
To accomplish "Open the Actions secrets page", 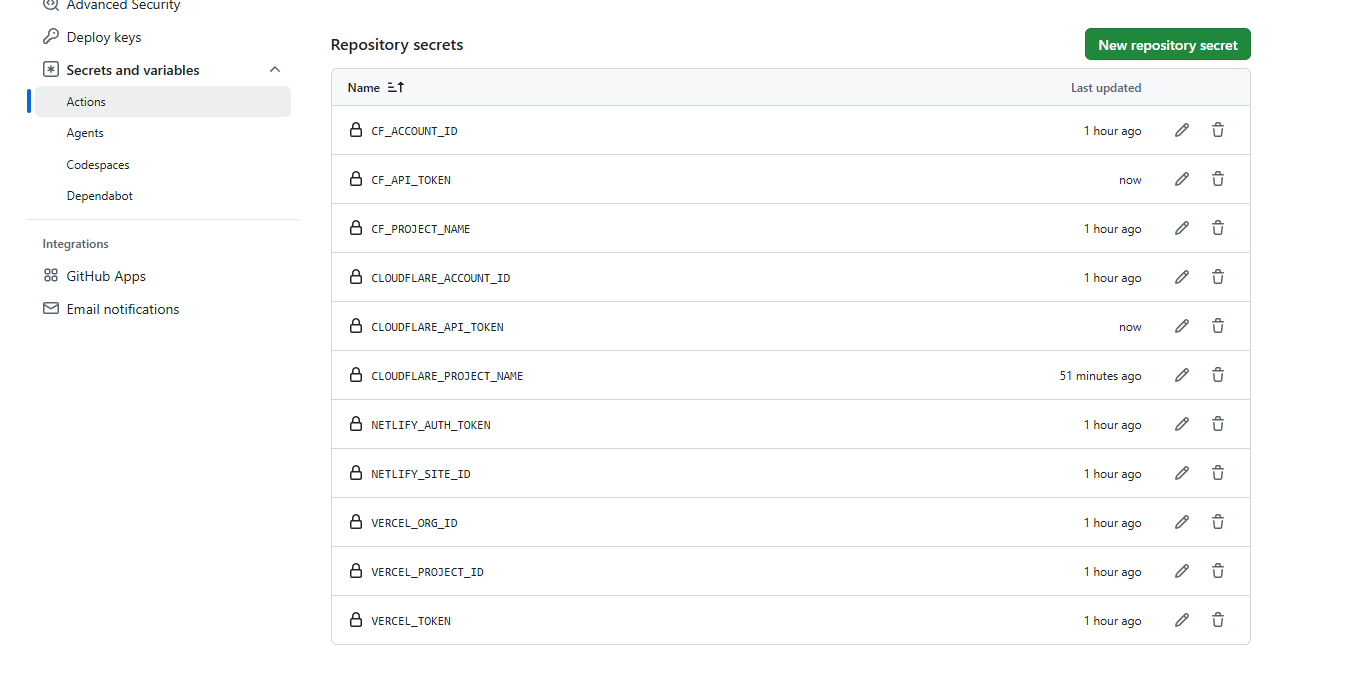I will [x=163, y=101].
